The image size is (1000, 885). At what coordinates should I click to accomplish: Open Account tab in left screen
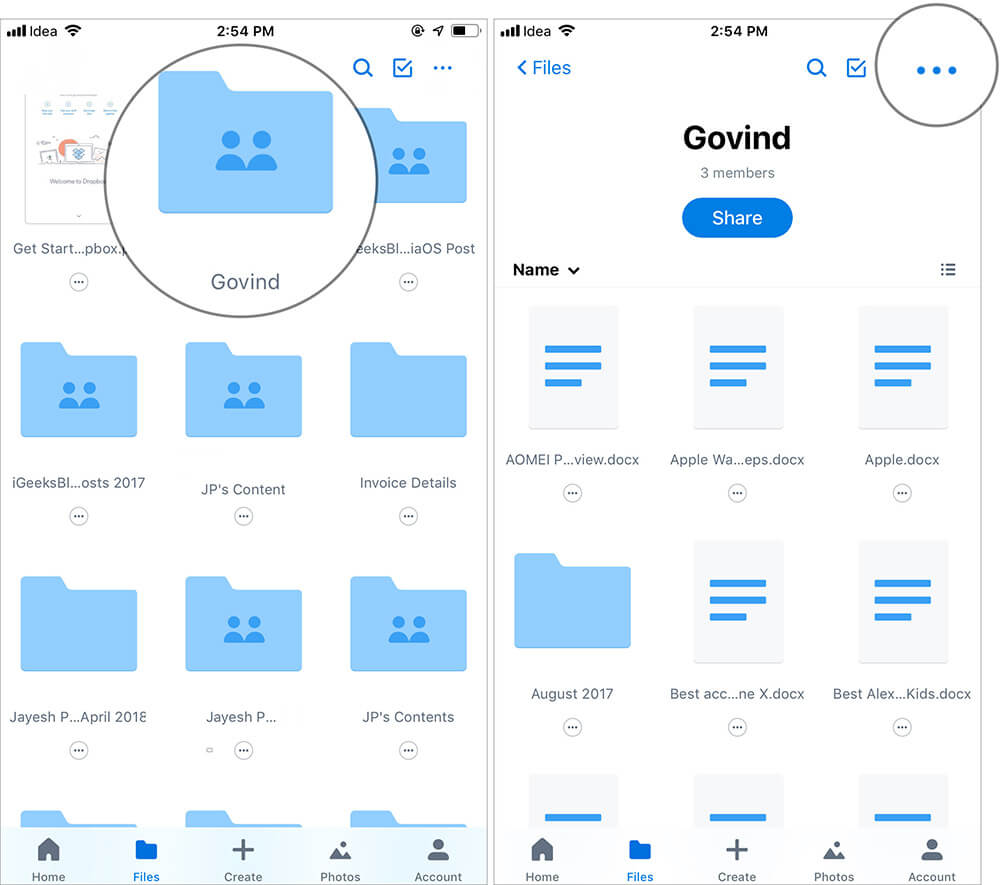tap(438, 859)
